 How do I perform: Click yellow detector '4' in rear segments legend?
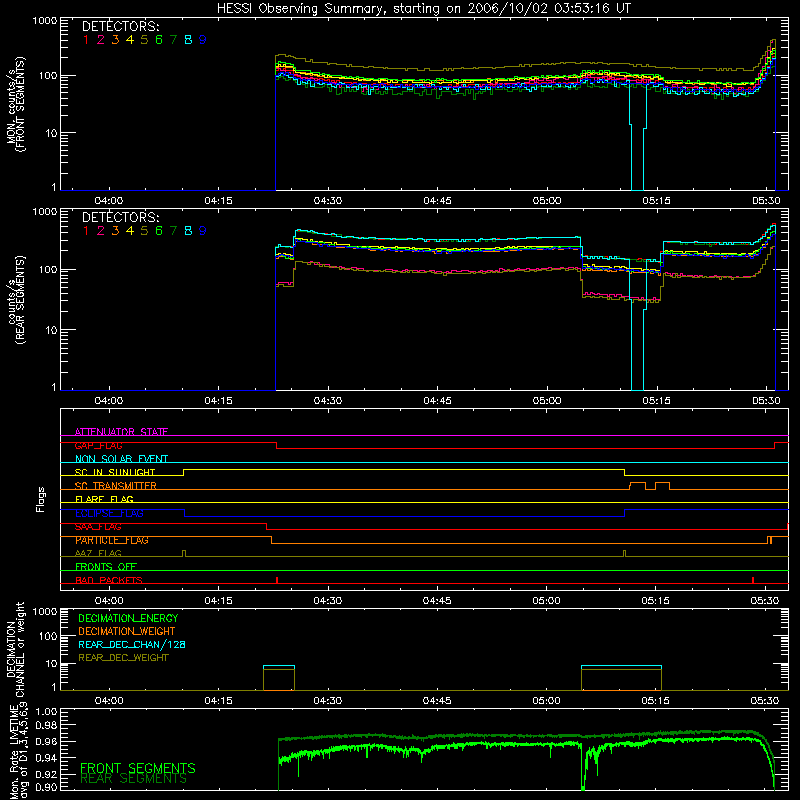130,231
